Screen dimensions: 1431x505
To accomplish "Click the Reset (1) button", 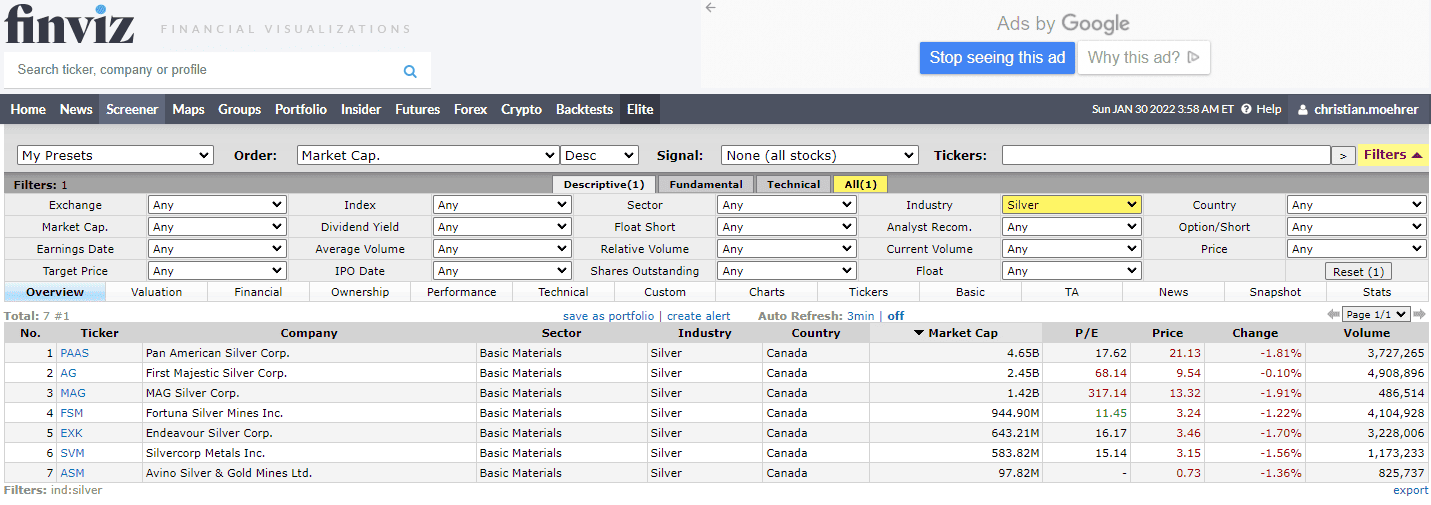I will (x=1358, y=272).
